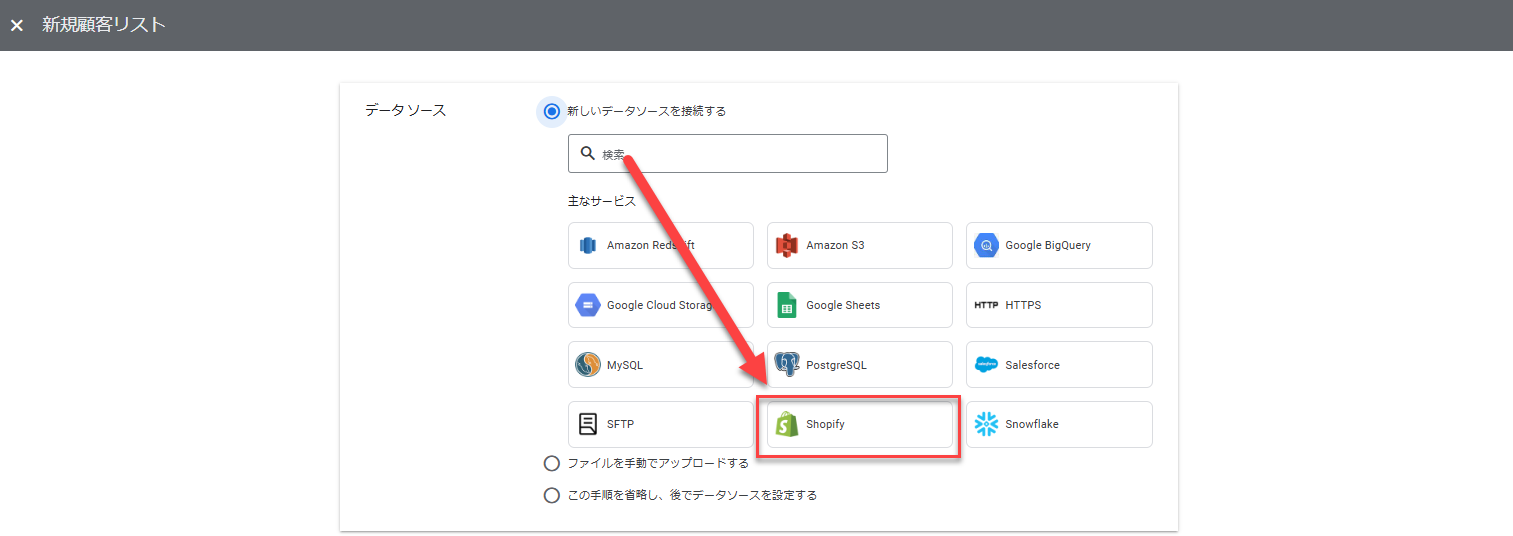Click the Google Sheets icon

787,306
